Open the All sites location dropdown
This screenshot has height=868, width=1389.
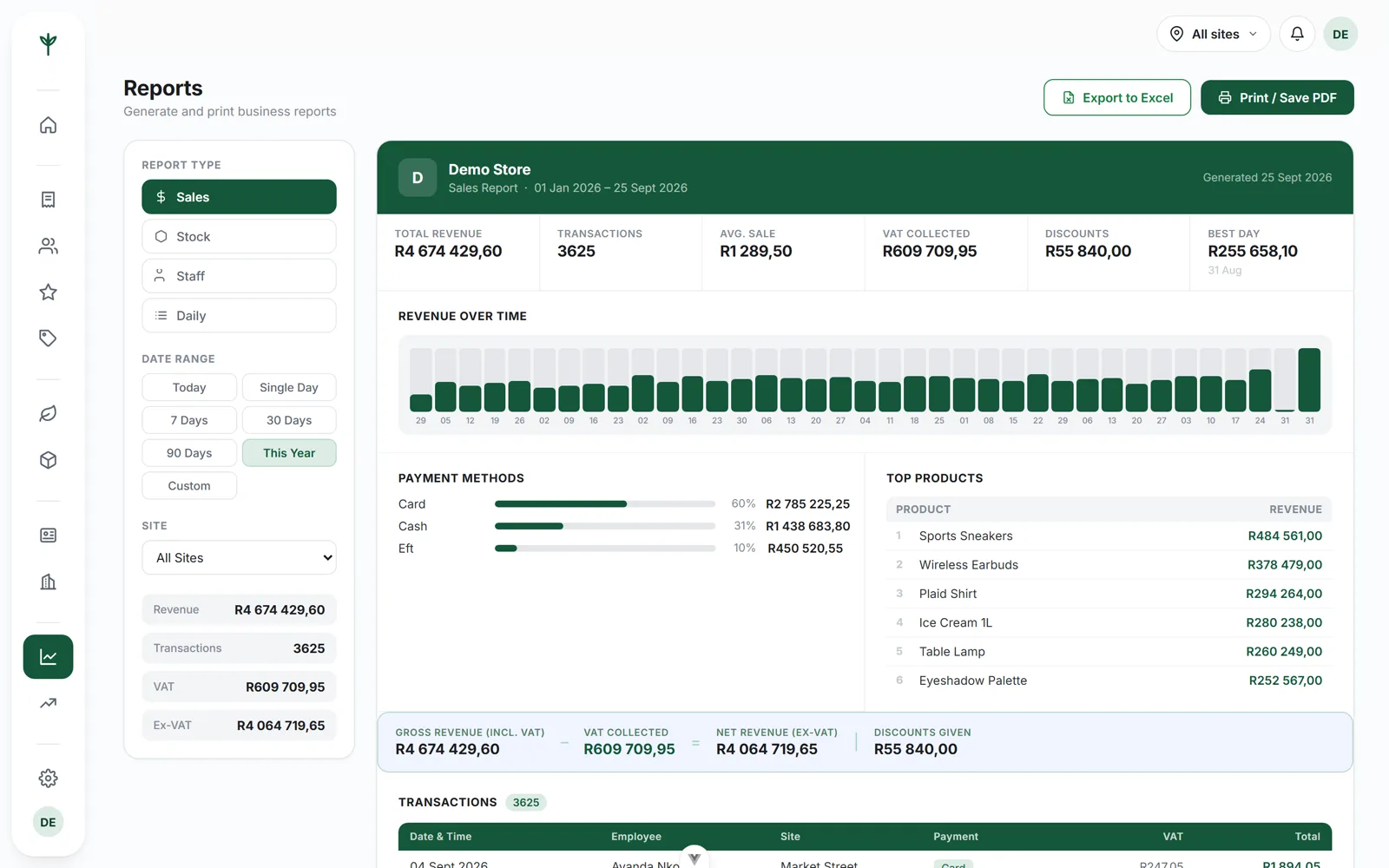1213,34
